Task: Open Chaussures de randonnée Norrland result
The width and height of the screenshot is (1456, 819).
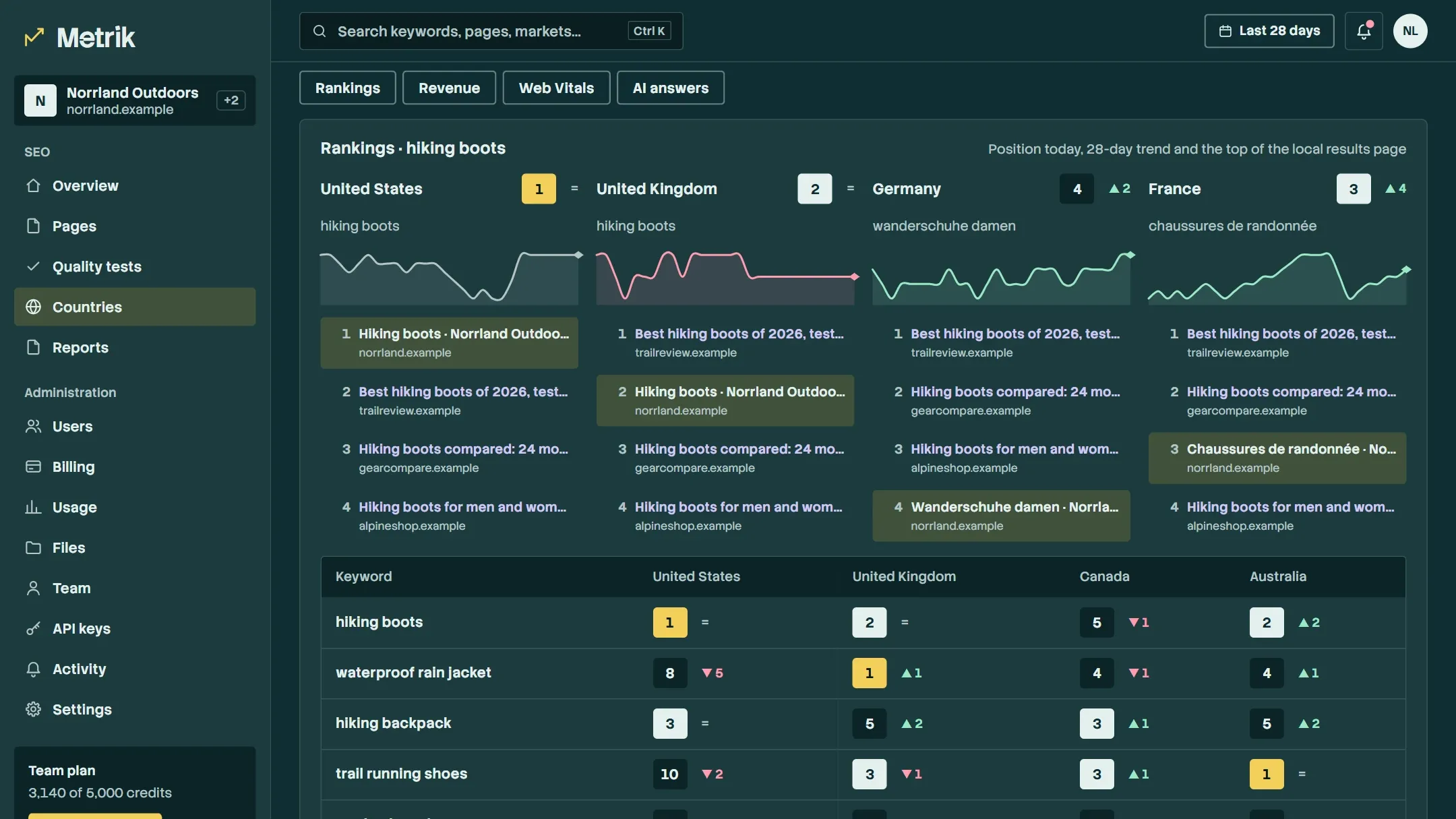Action: (1277, 458)
